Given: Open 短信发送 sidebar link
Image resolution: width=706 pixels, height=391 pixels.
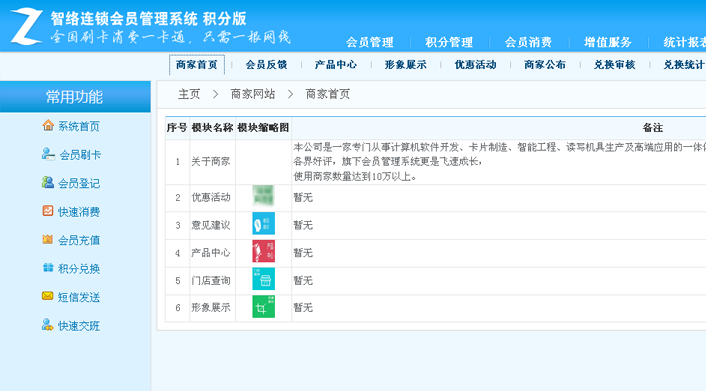Looking at the screenshot, I should click(x=79, y=297).
